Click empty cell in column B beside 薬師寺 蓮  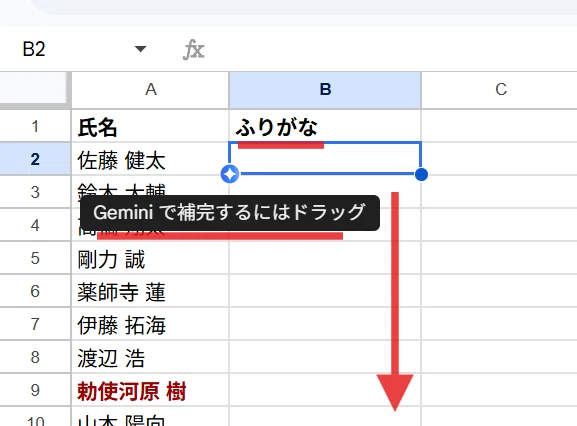(325, 291)
